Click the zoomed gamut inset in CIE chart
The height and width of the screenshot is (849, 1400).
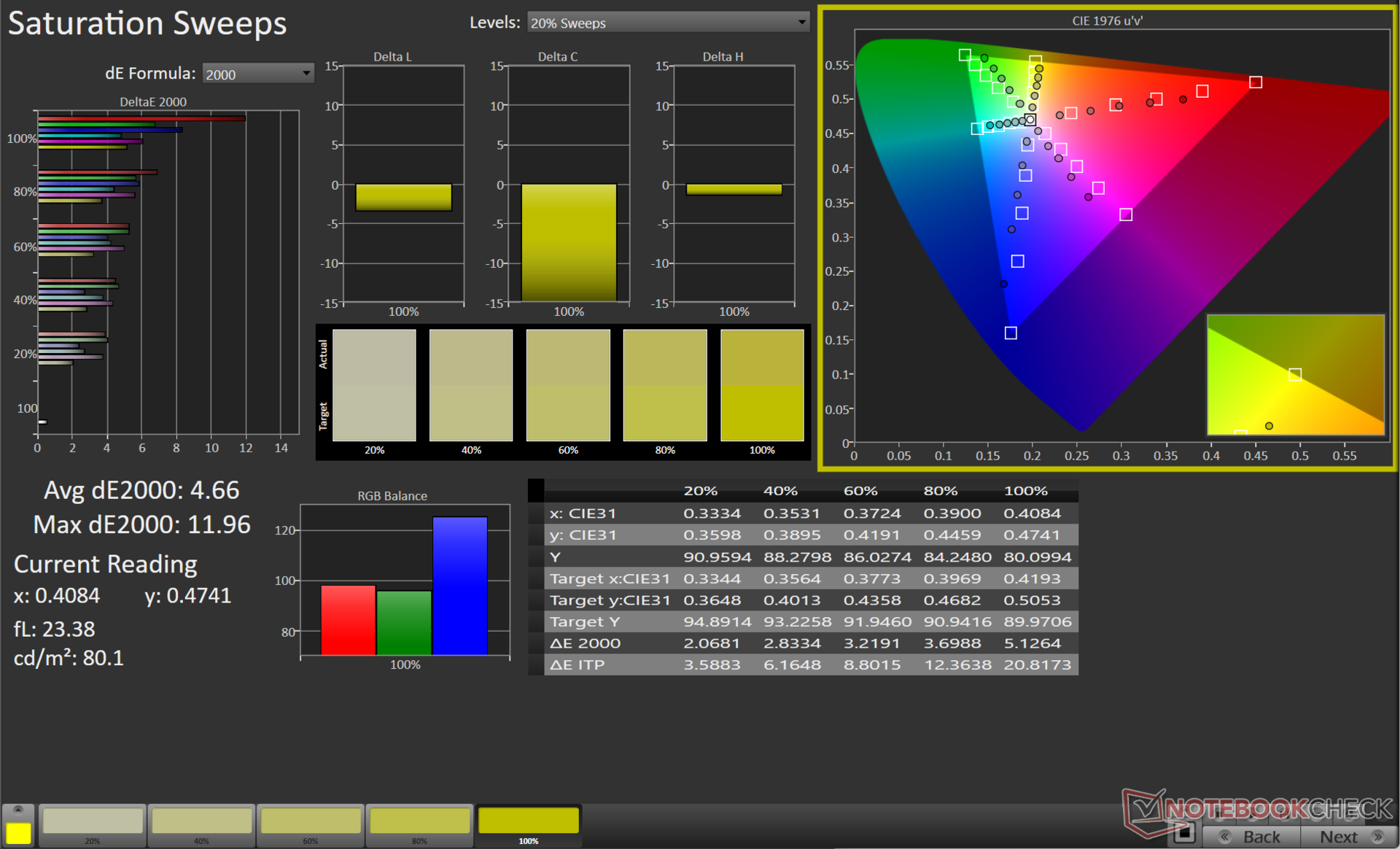[1295, 375]
